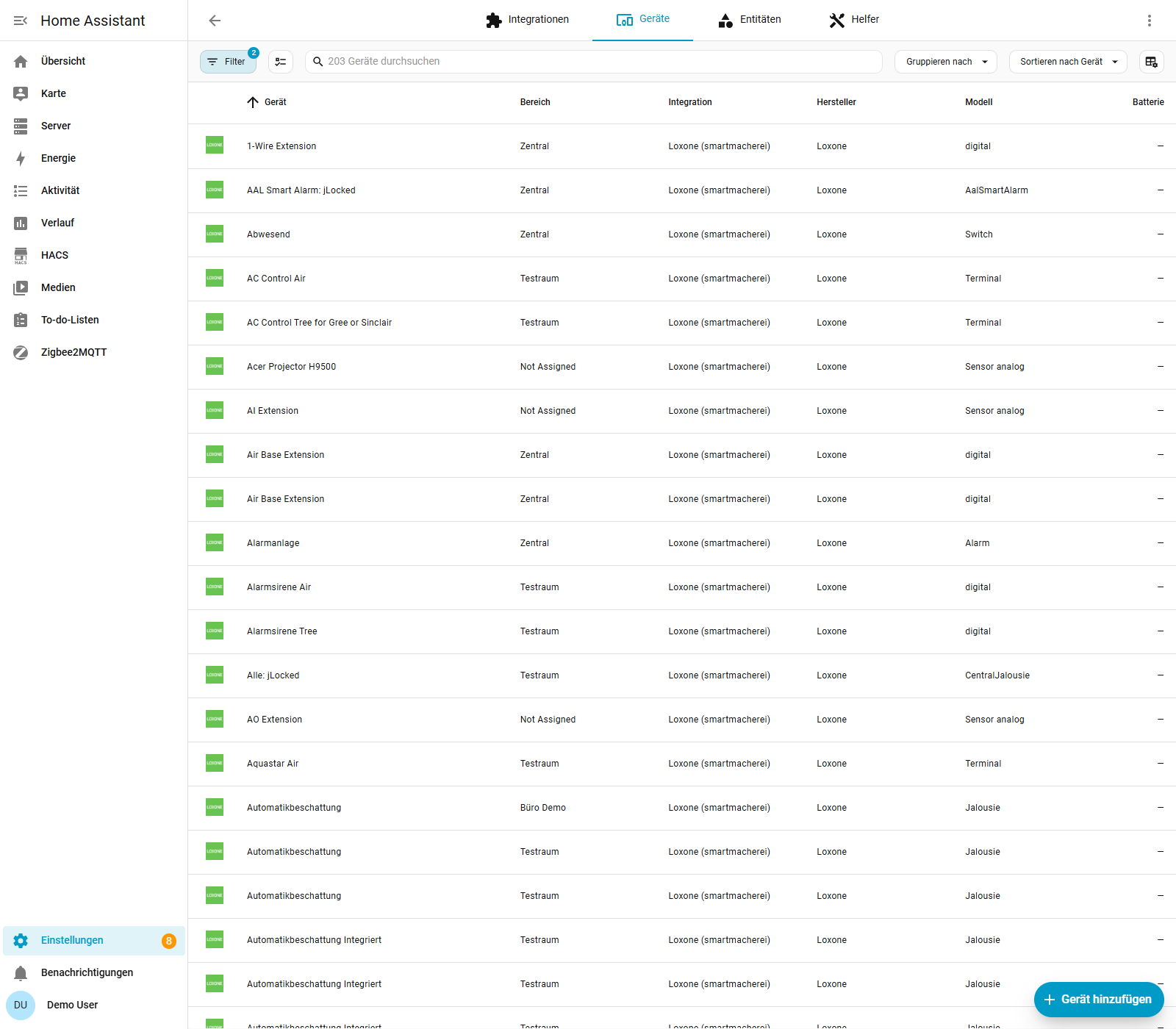Sort by the Modell column header

click(x=979, y=102)
